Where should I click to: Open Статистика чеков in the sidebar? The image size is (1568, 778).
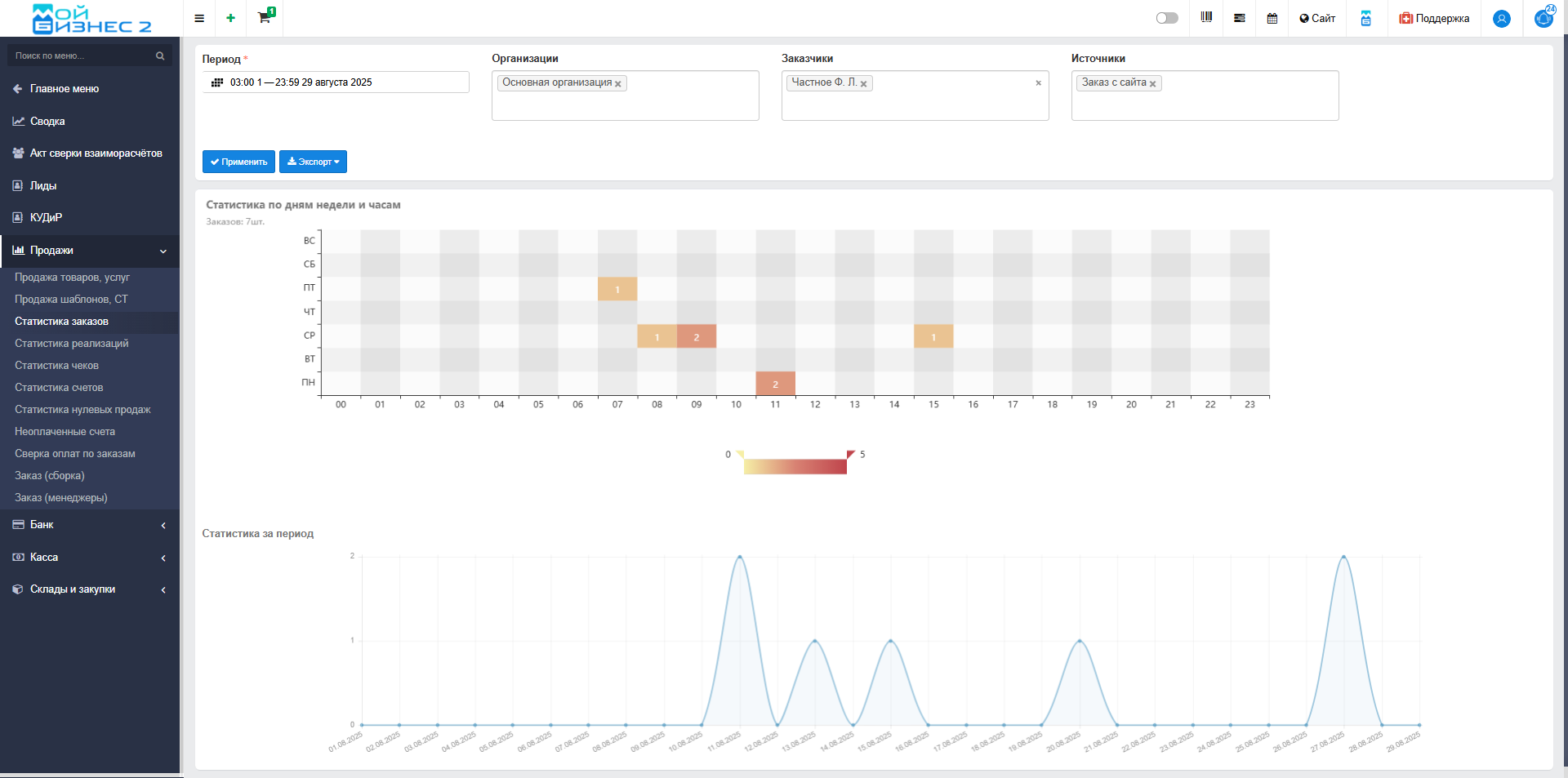pos(56,366)
